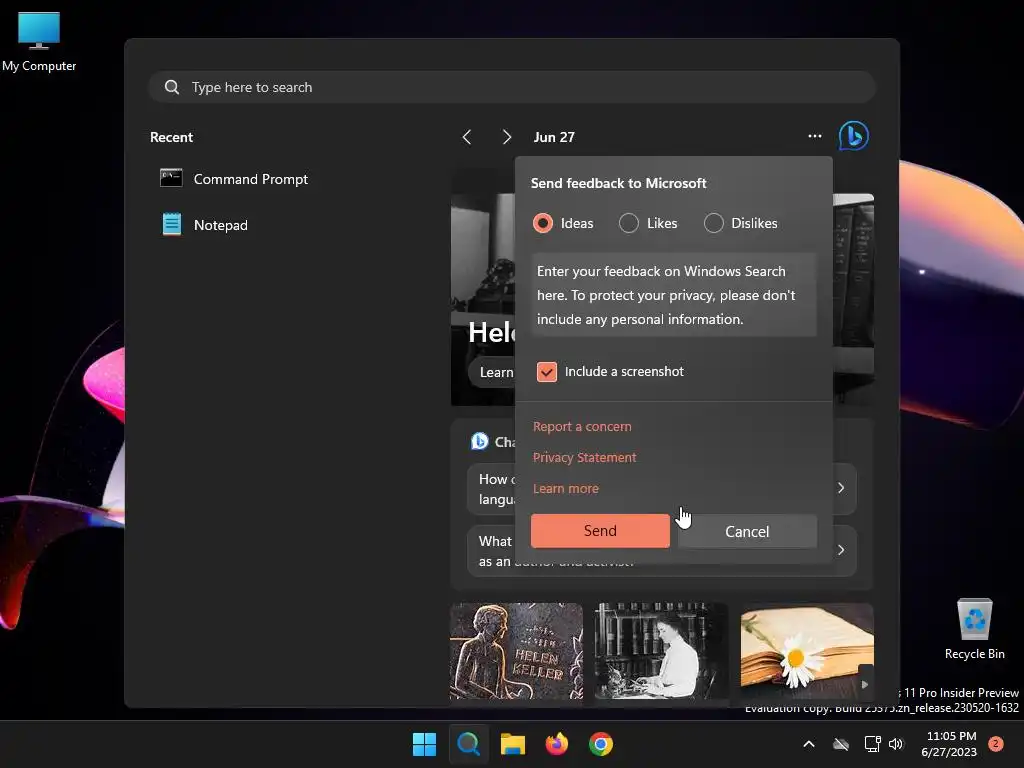Viewport: 1024px width, 768px height.
Task: Open the Bing Chat icon in search panel
Action: (x=853, y=136)
